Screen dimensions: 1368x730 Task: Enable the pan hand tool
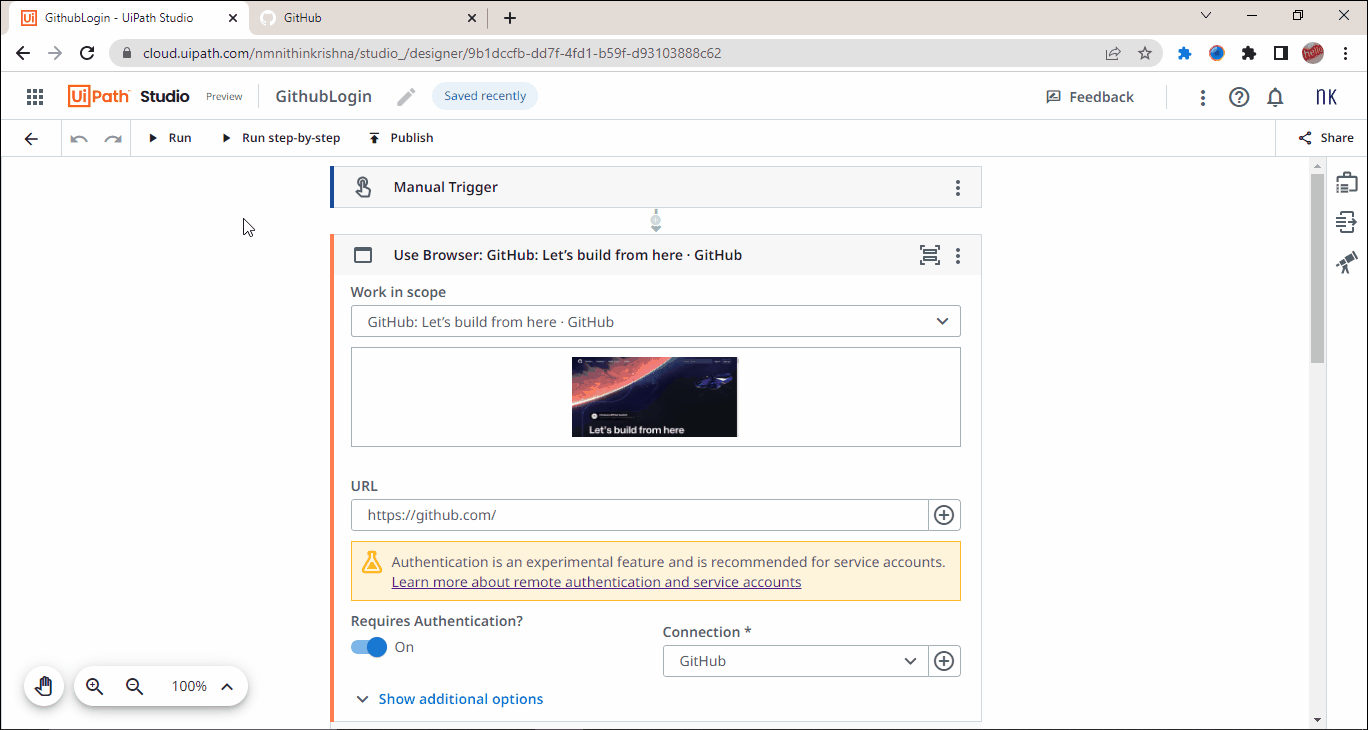click(44, 686)
